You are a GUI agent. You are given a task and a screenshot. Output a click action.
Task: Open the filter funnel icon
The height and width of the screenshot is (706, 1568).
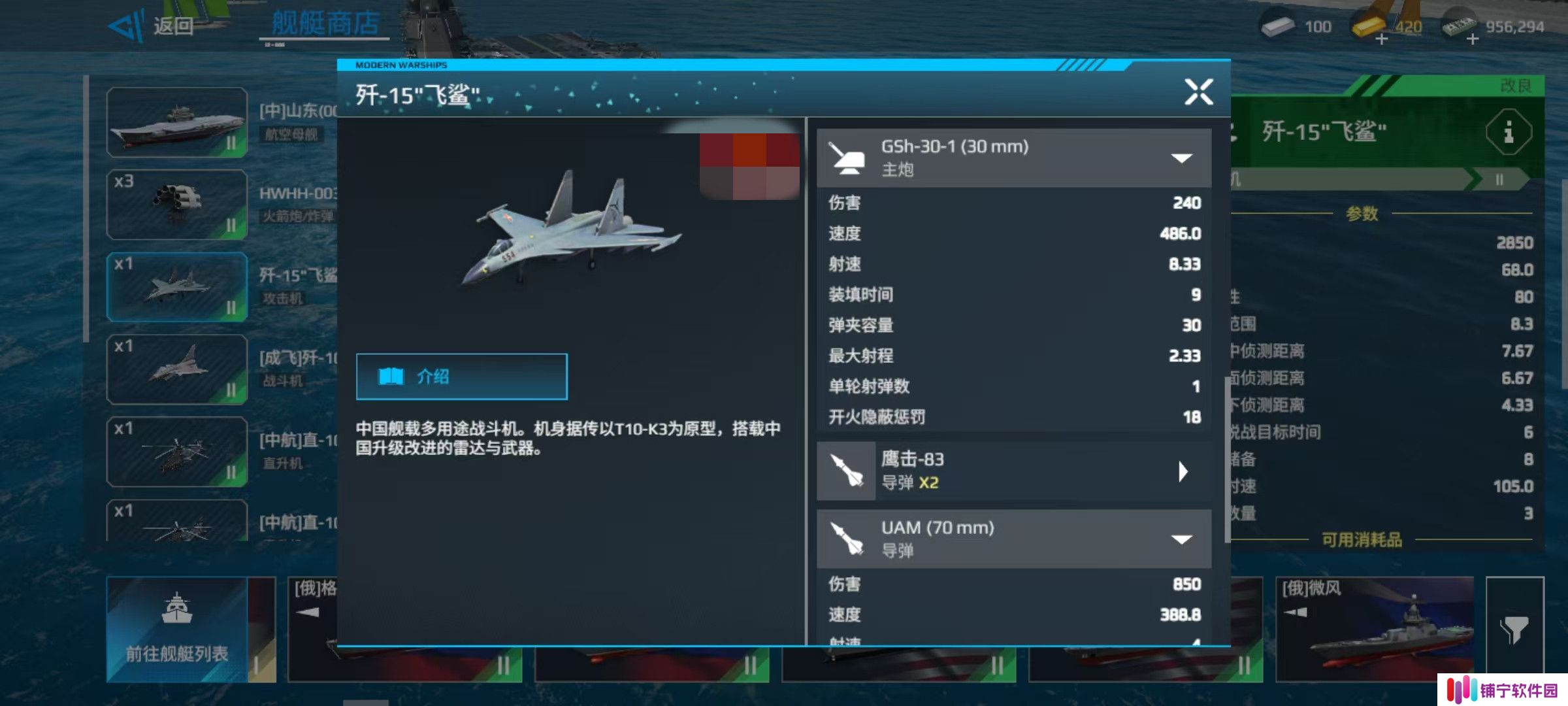(x=1514, y=630)
